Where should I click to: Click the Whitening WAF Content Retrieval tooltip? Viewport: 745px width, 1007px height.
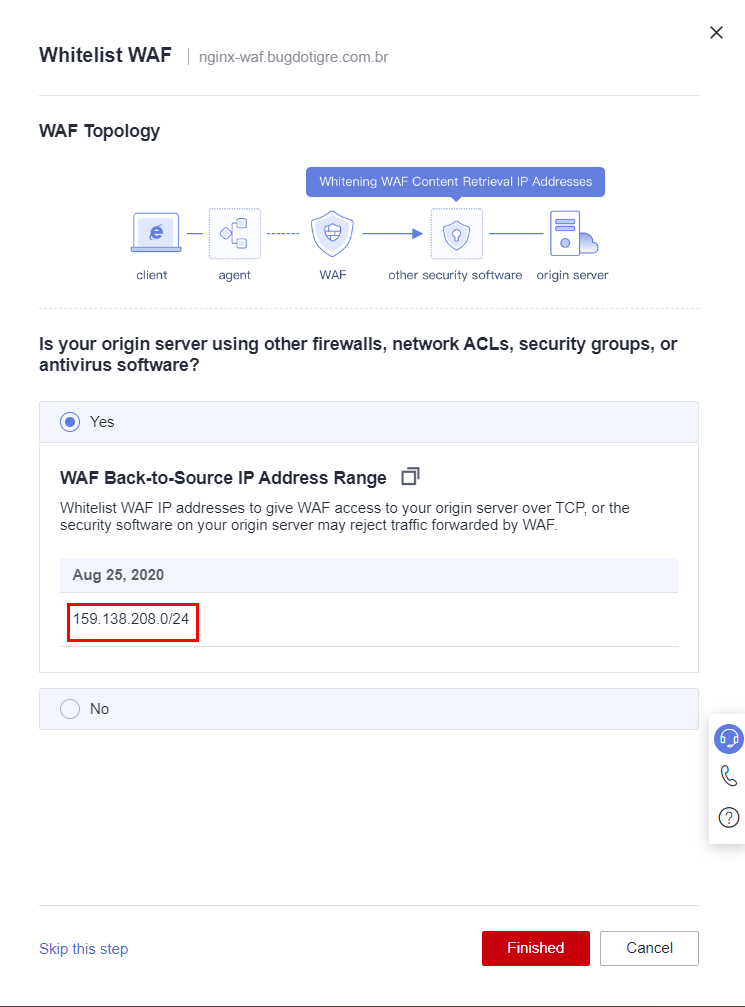[x=455, y=182]
